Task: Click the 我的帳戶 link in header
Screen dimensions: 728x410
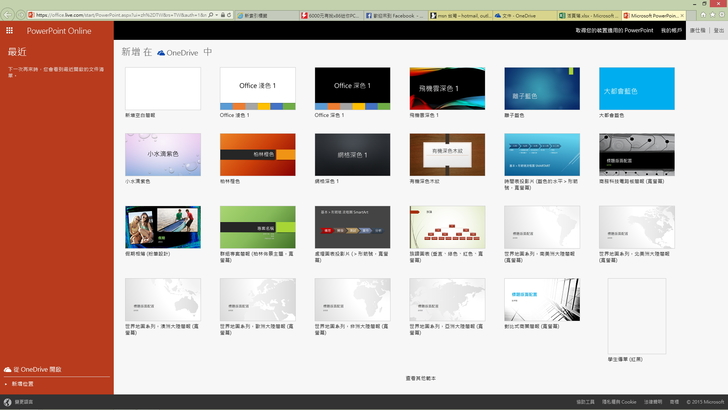Action: [x=671, y=31]
